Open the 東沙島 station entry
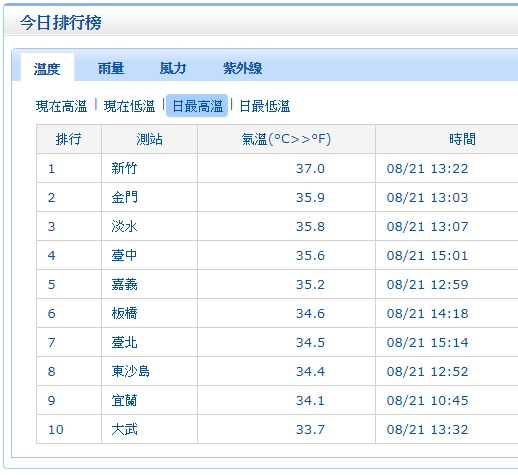The height and width of the screenshot is (475, 518). click(131, 371)
